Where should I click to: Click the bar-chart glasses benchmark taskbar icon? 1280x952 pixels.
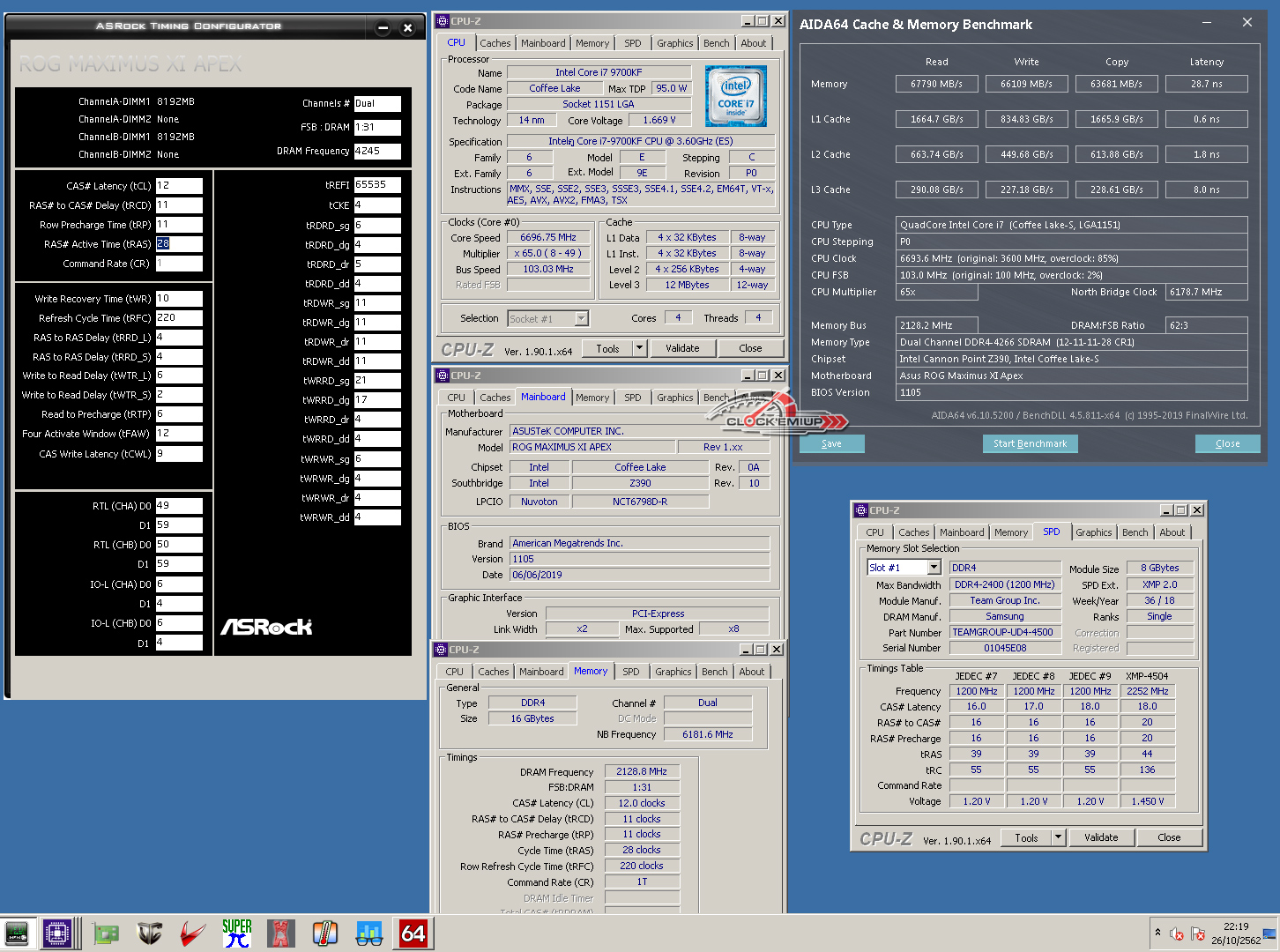(369, 933)
